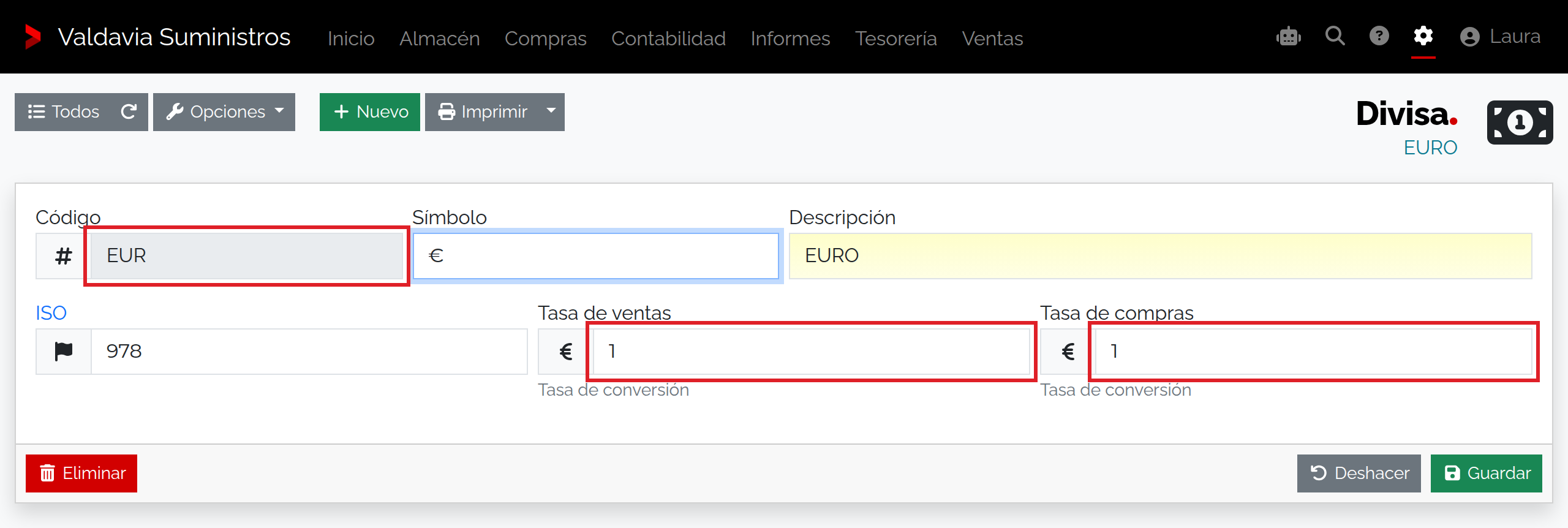Click the Valdavia Suministros red logo icon
Viewport: 1568px width, 528px height.
33,37
